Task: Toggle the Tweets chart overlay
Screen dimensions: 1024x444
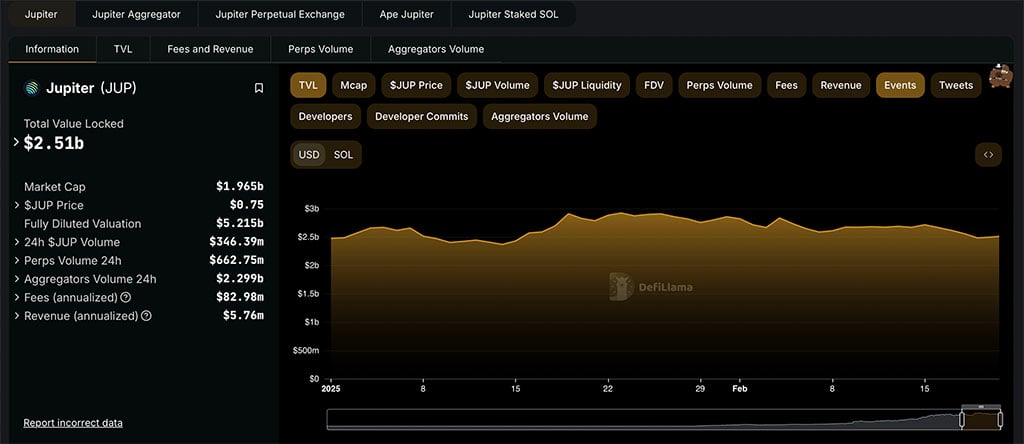Action: tap(956, 85)
